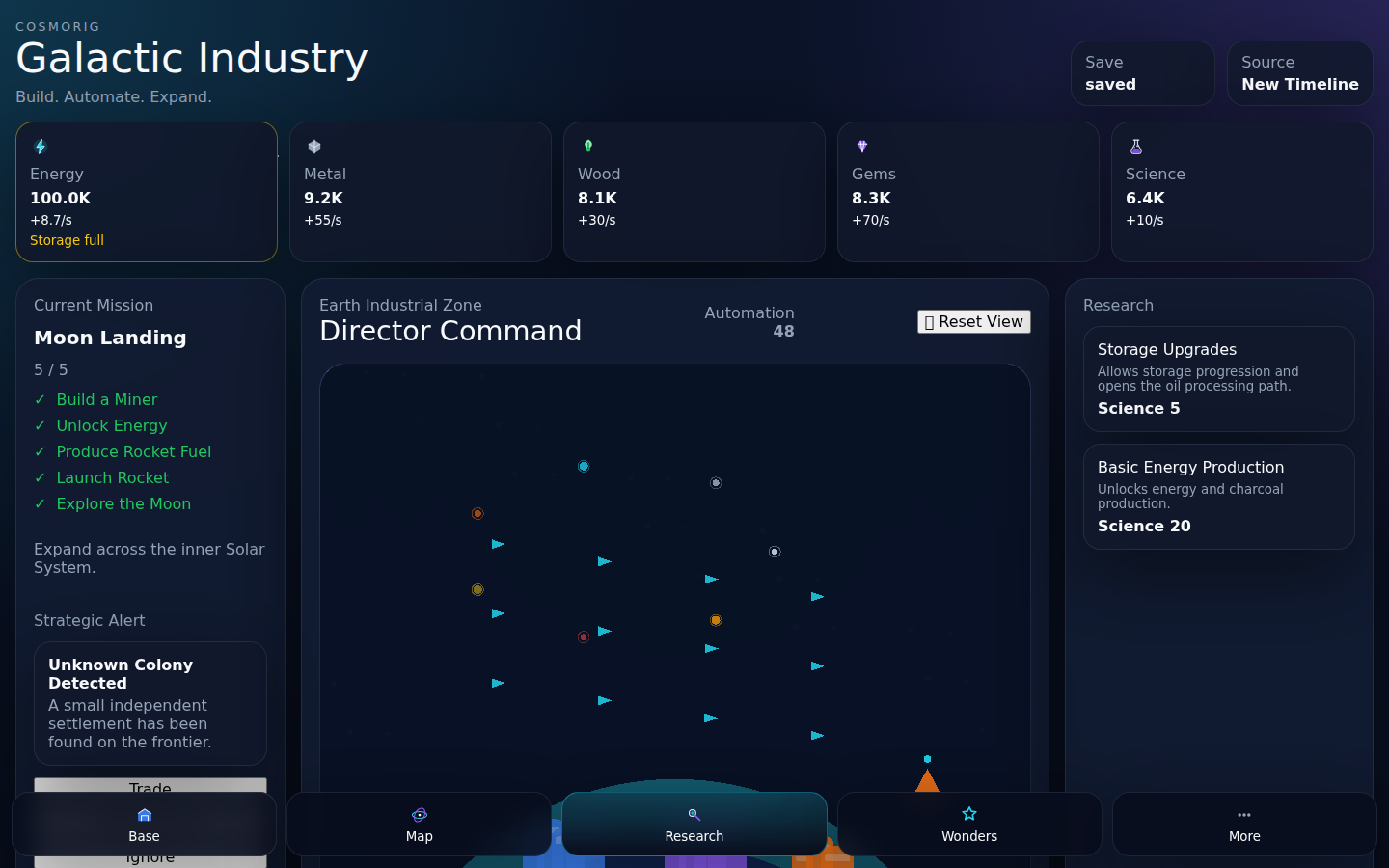This screenshot has height=868, width=1389.
Task: Click the Energy rate +8.7/s
Action: click(x=51, y=220)
